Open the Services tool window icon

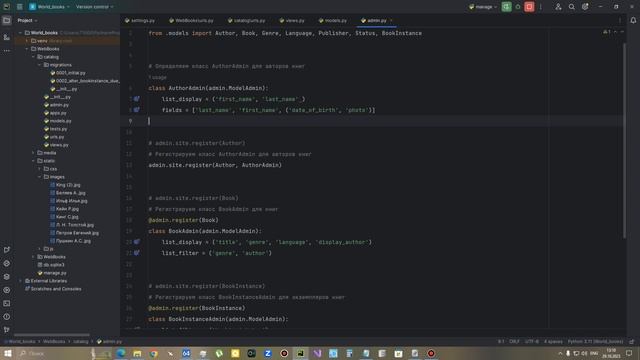pyautogui.click(x=7, y=290)
